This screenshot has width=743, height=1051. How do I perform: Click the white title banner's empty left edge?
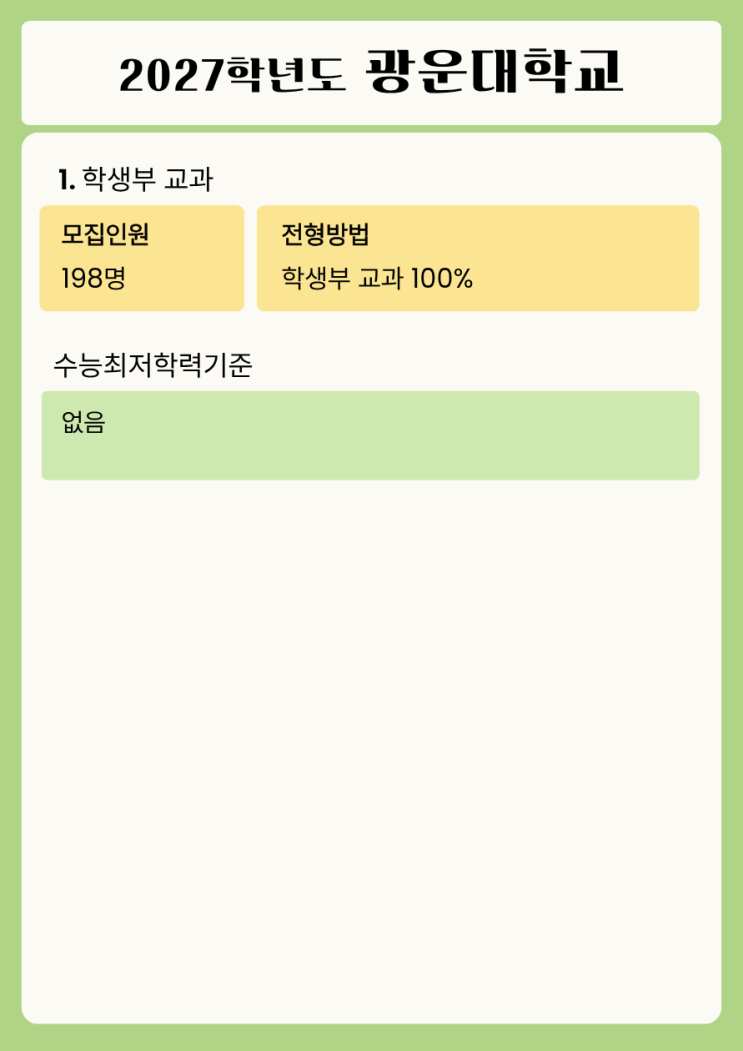(60, 73)
